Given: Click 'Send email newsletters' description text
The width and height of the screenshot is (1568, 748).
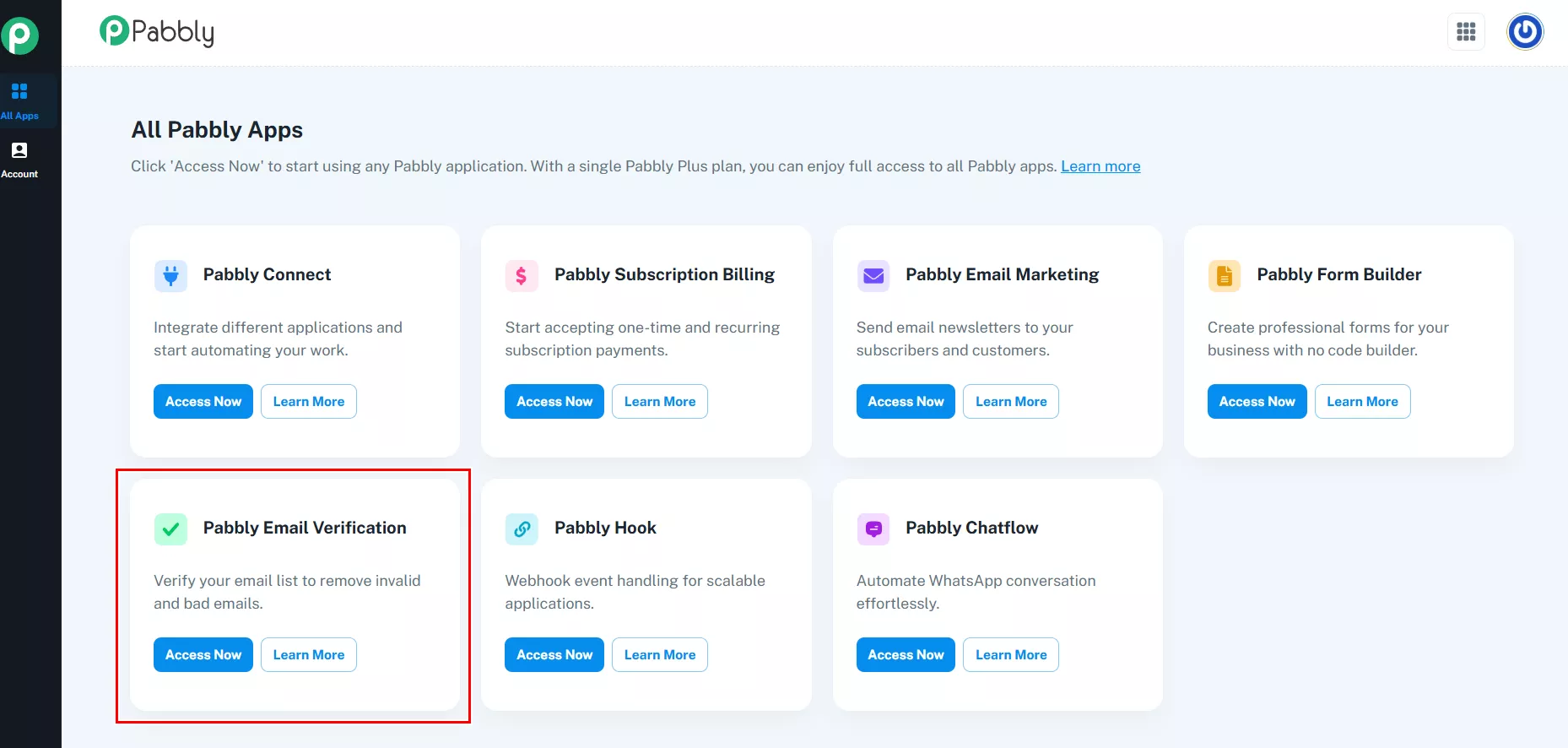Looking at the screenshot, I should coord(965,339).
